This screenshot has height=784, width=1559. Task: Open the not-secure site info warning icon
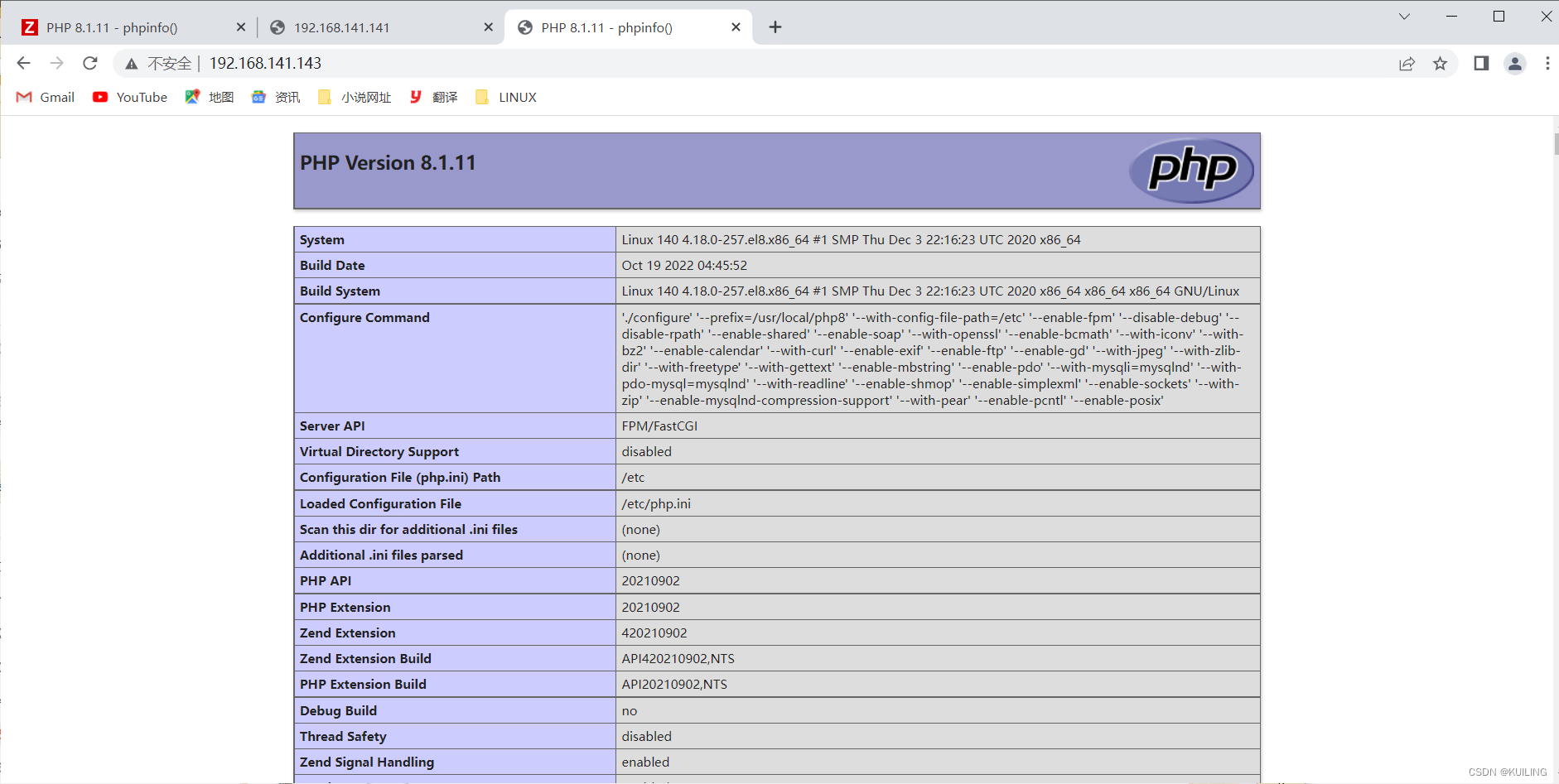(132, 64)
